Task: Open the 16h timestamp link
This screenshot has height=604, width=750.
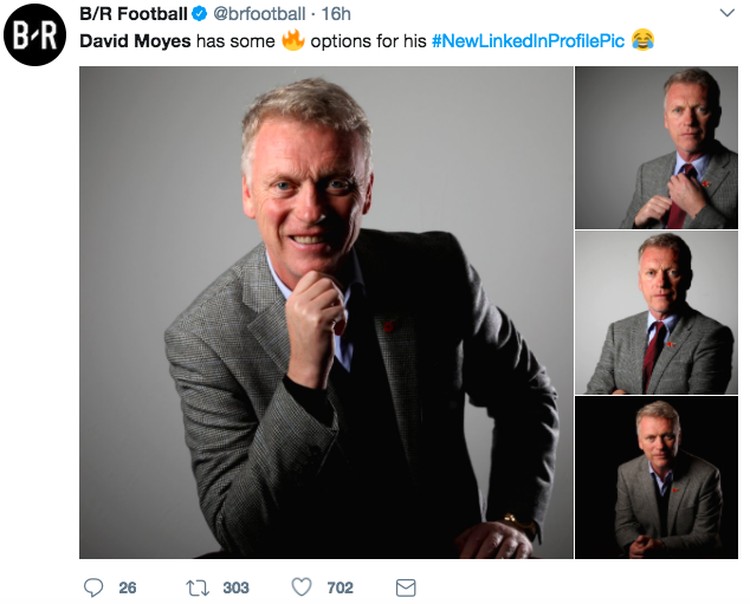Action: (x=336, y=14)
